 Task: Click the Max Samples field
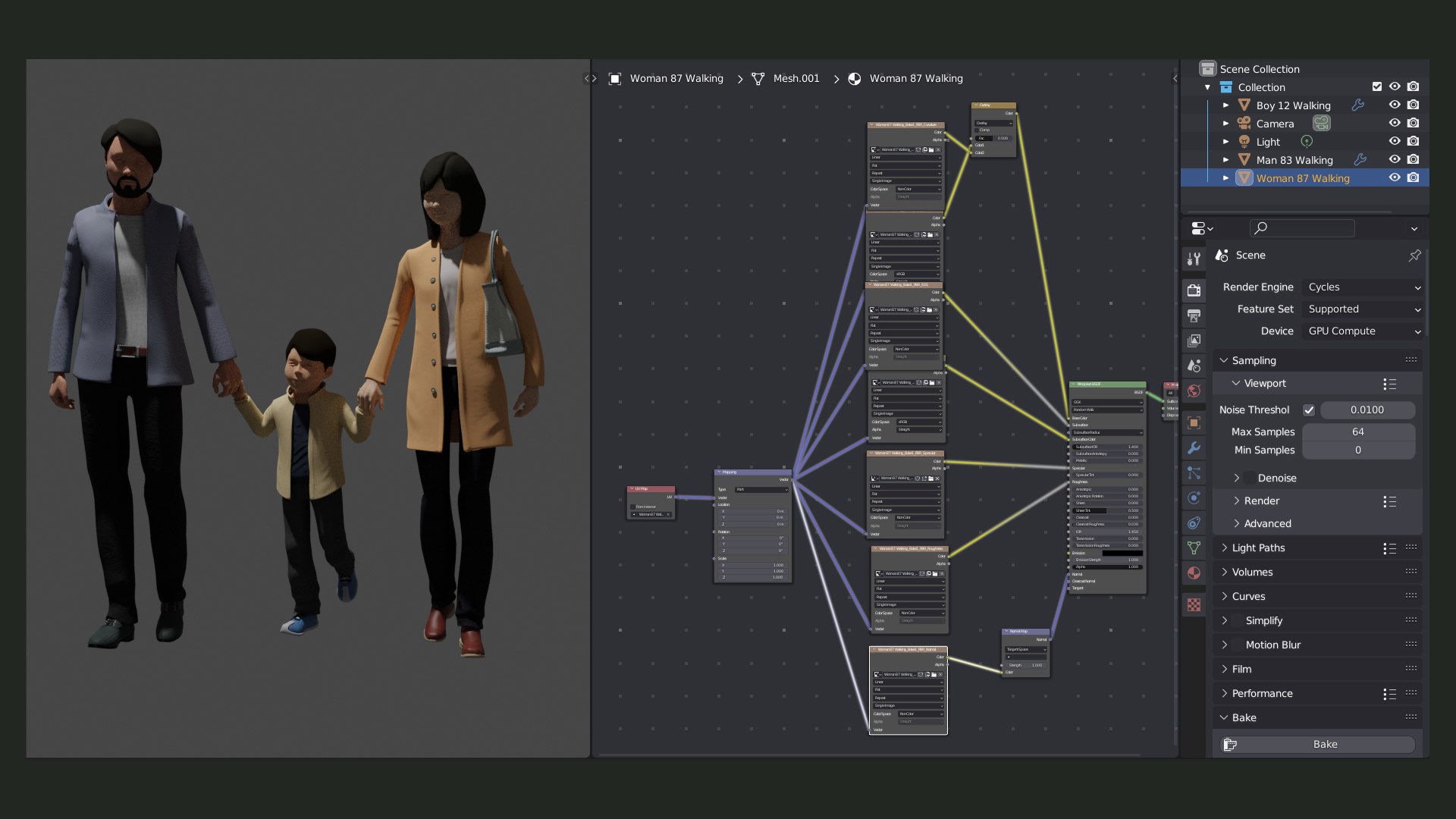click(1358, 432)
